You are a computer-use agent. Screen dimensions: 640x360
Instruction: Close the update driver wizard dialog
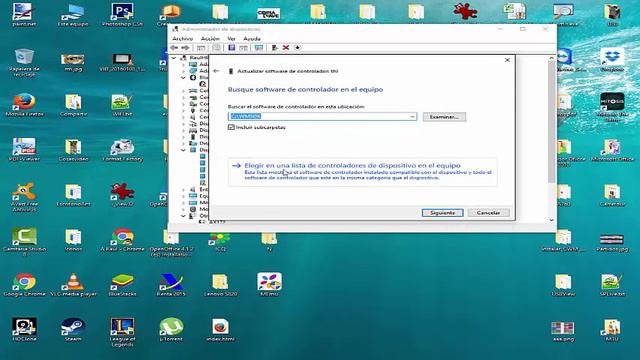pyautogui.click(x=507, y=60)
